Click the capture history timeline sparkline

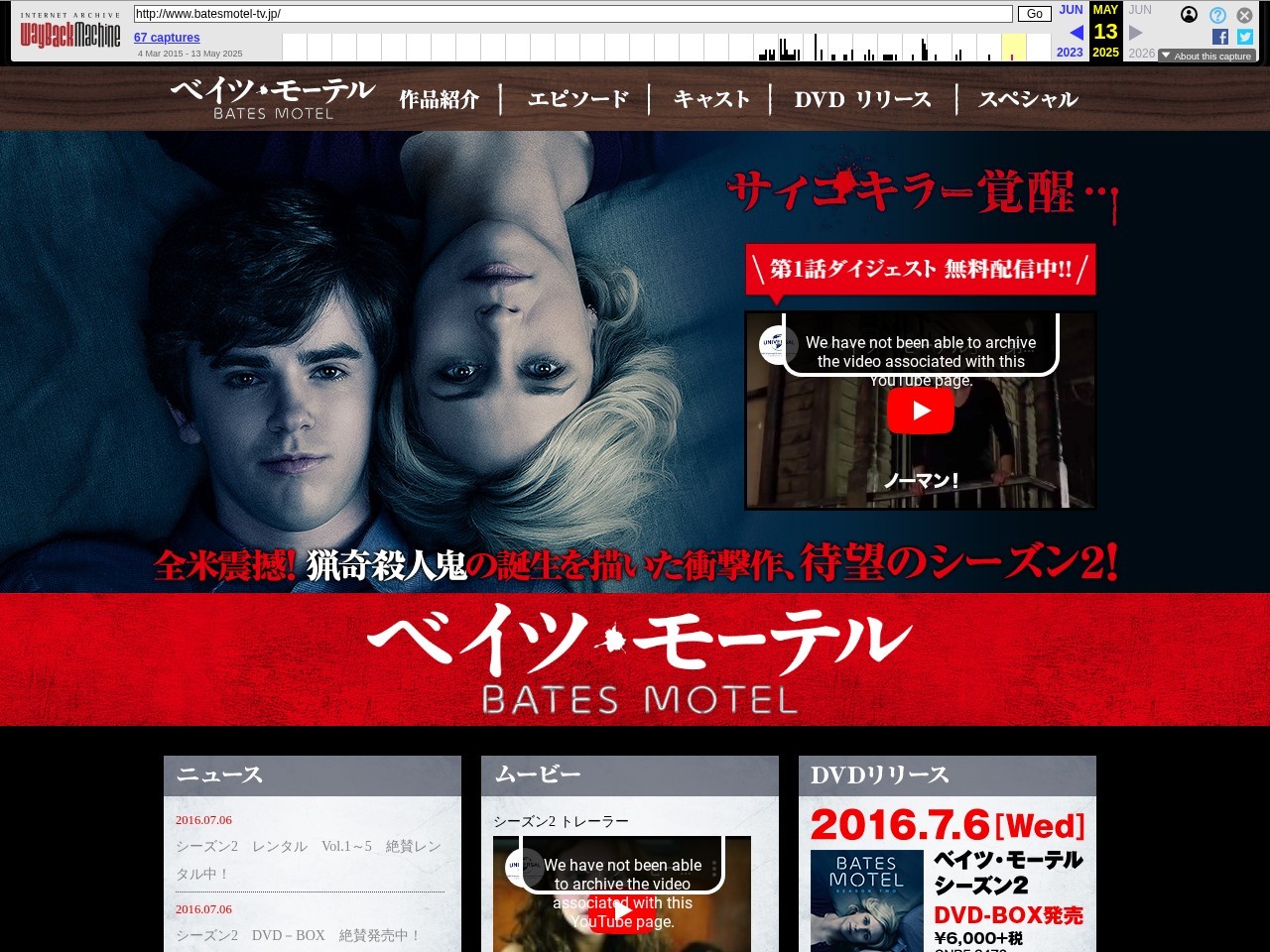coord(667,47)
